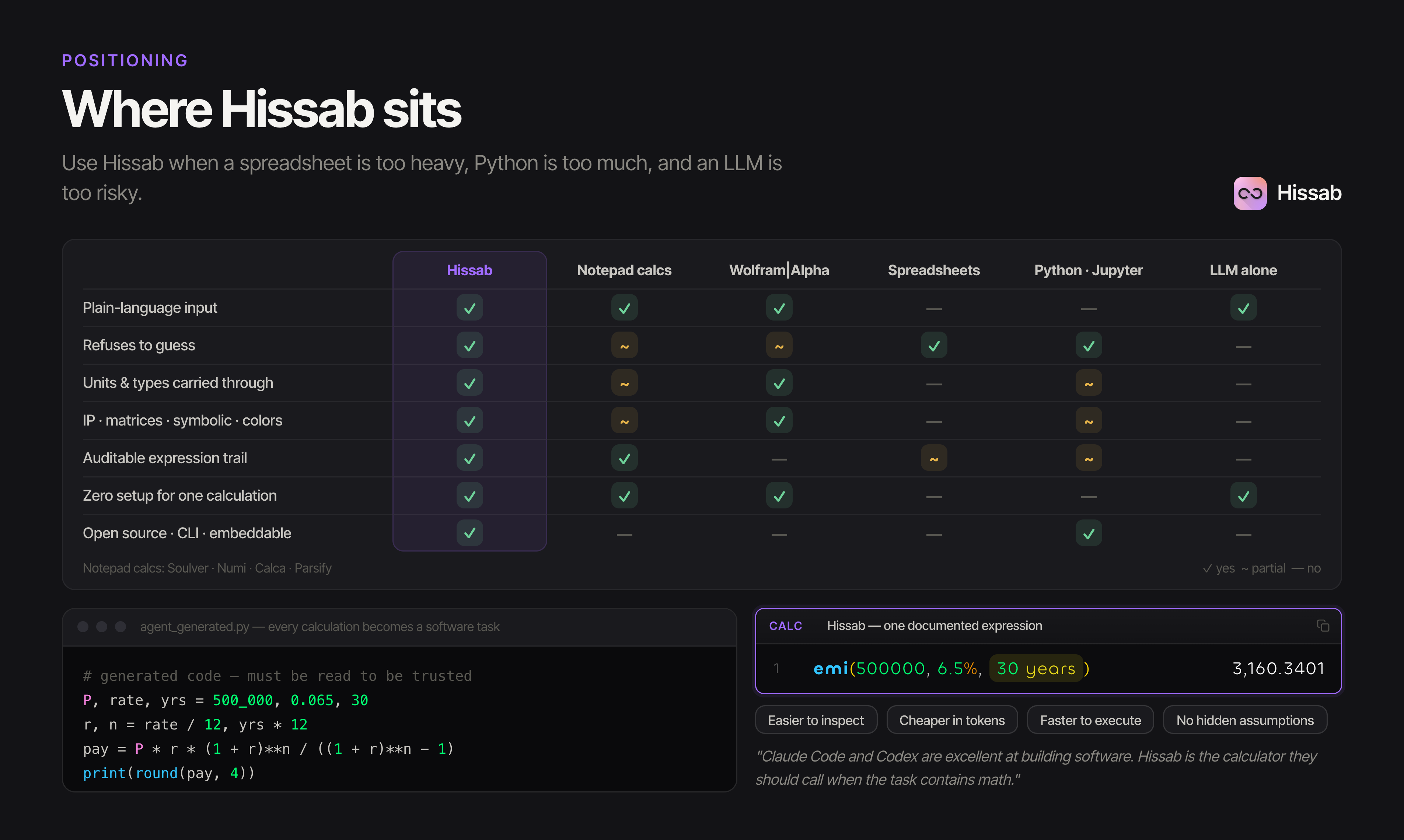Click Hissab check for Plain-language input
1404x840 pixels.
tap(469, 308)
